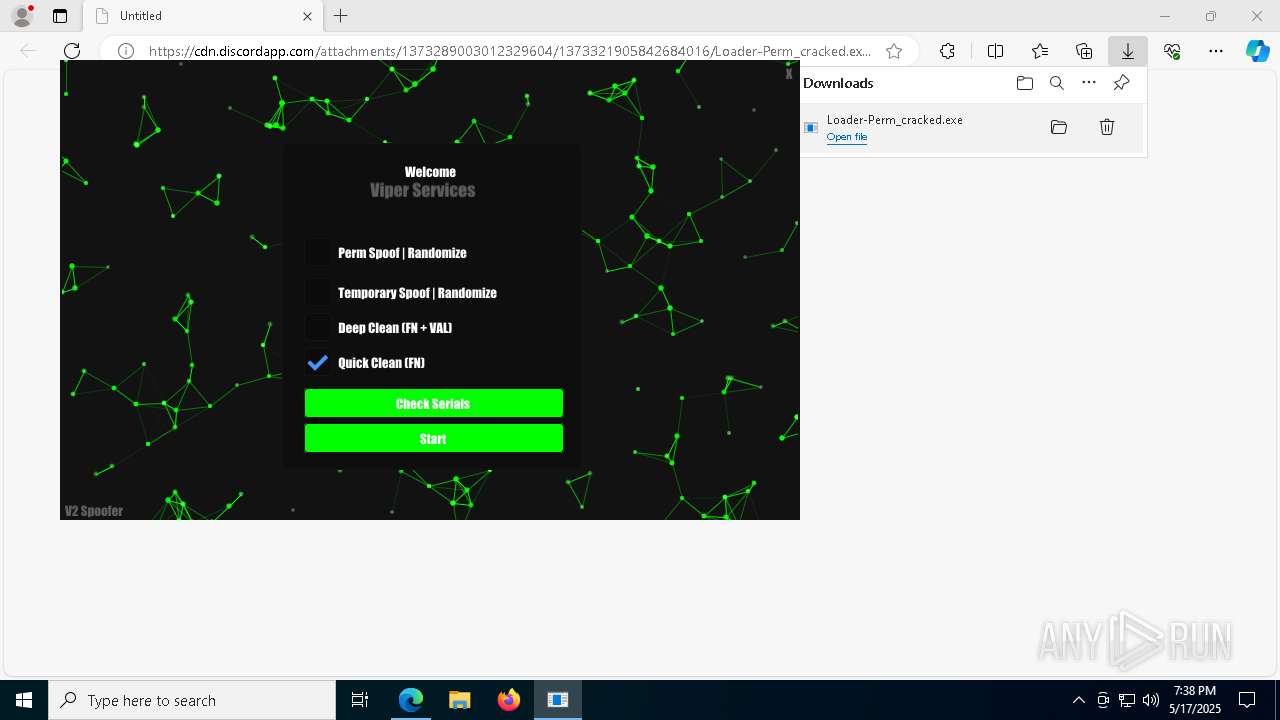Viewport: 1280px width, 720px height.
Task: Click the taskbar search box
Action: point(192,700)
